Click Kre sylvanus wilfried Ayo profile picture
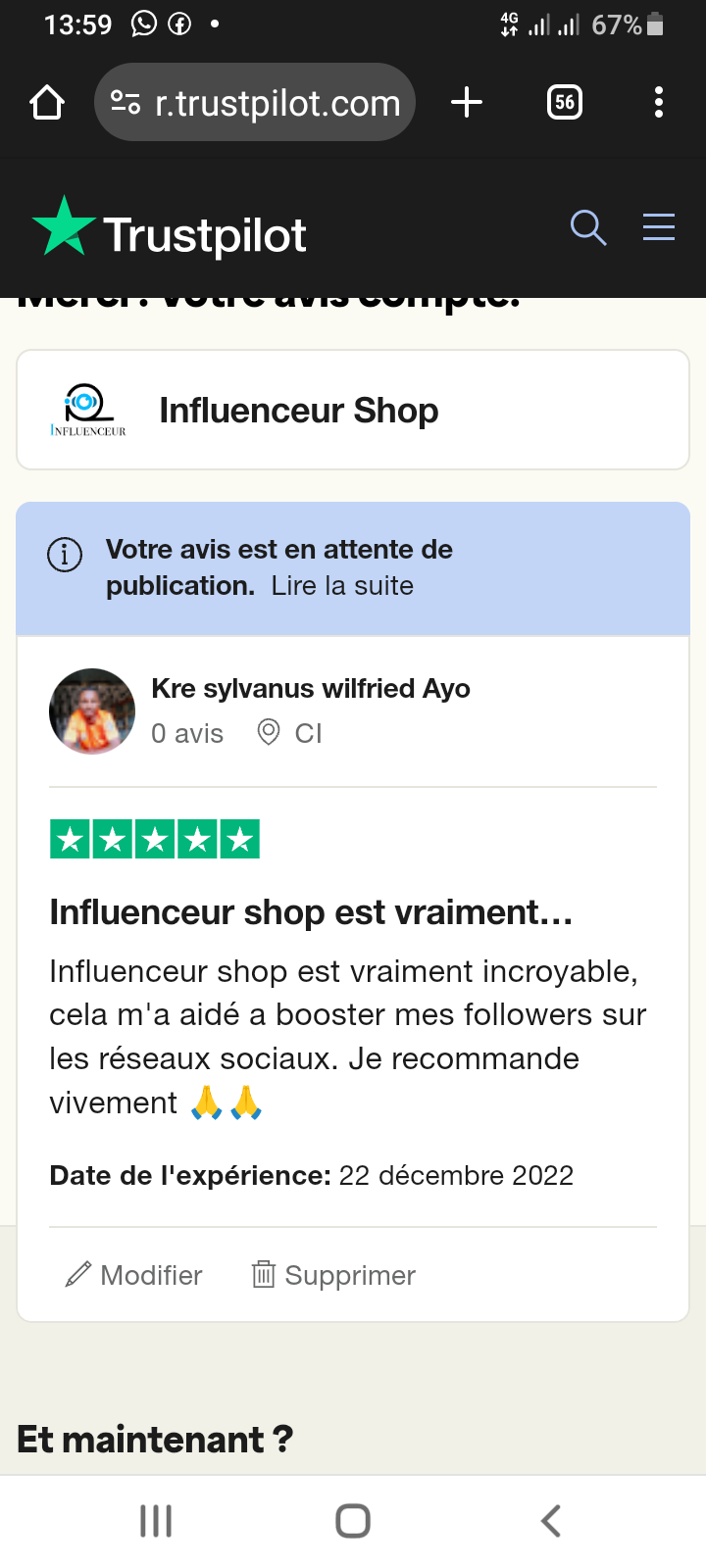 [92, 711]
